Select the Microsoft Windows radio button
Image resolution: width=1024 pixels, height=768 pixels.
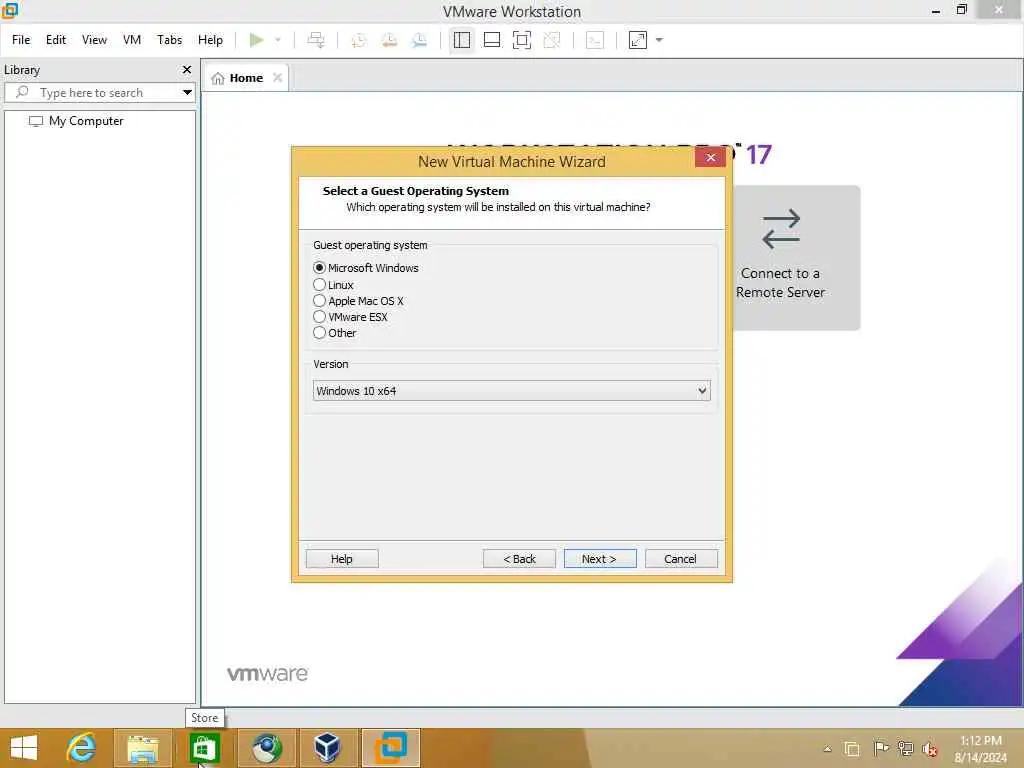click(x=319, y=268)
